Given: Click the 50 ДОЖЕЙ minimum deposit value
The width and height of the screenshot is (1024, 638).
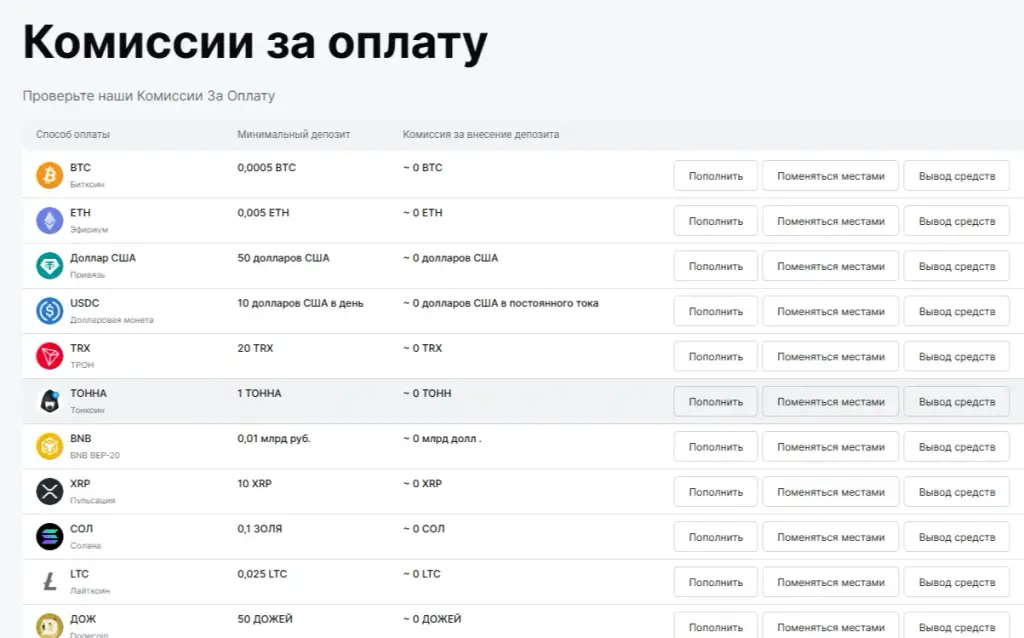Looking at the screenshot, I should click(265, 618).
